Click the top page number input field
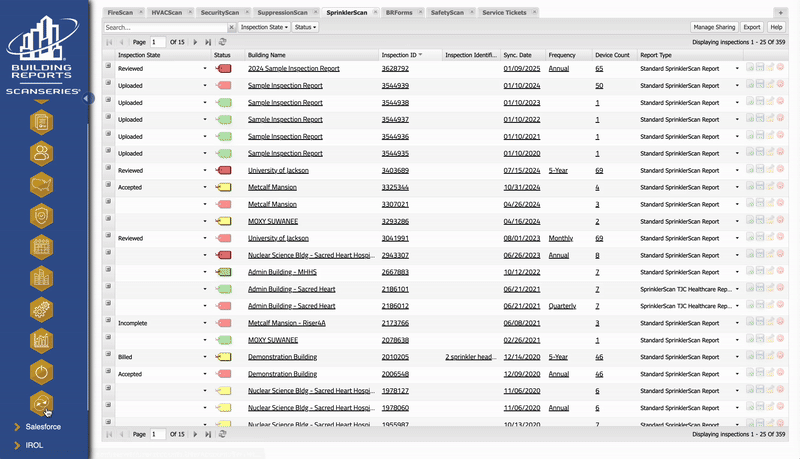800x459 pixels. (157, 42)
